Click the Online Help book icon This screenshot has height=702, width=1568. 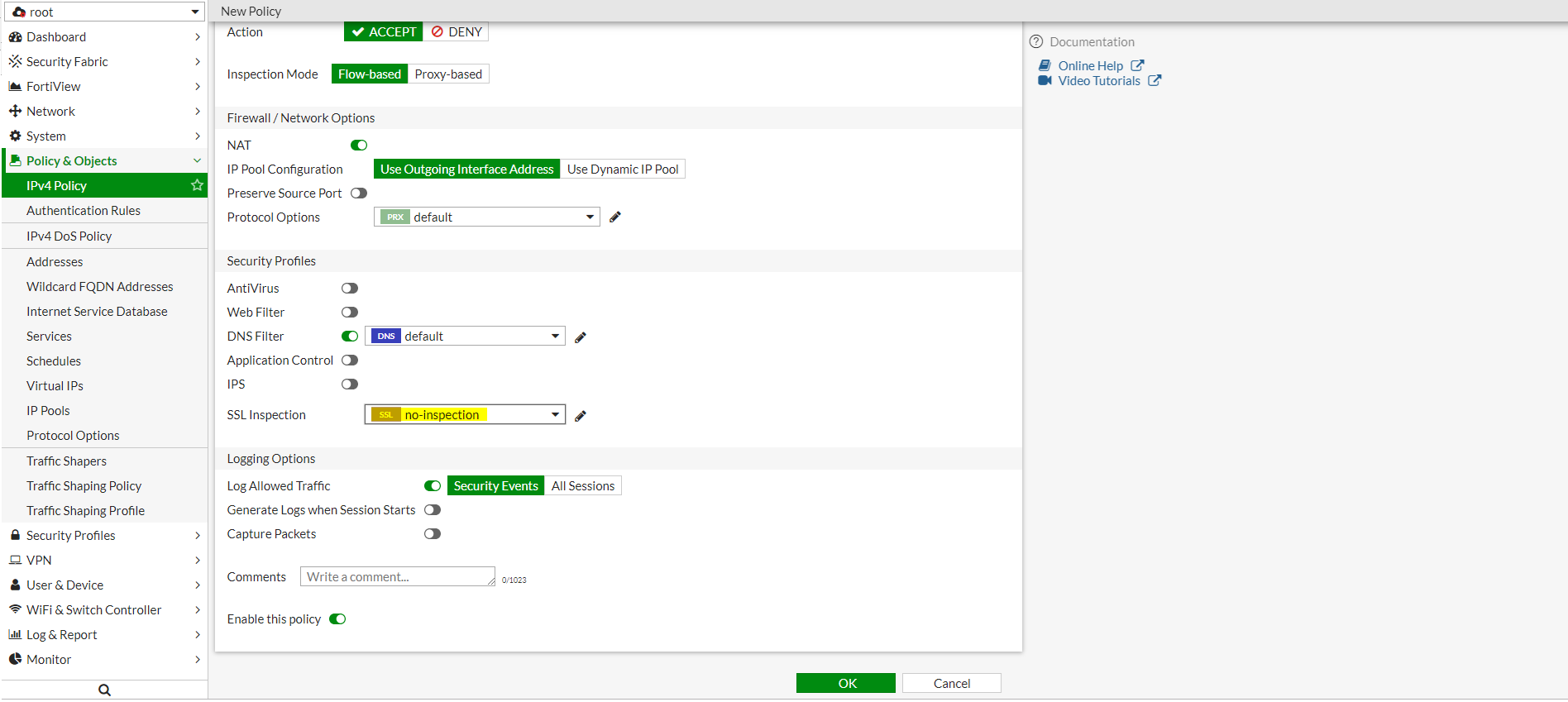pos(1045,66)
